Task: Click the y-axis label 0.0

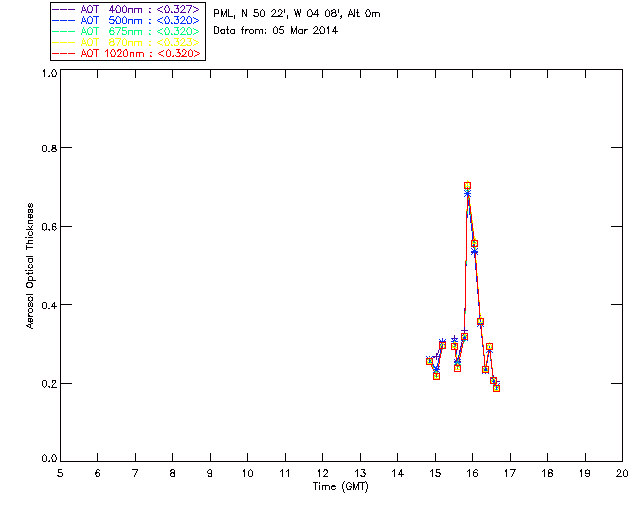Action: 49,459
